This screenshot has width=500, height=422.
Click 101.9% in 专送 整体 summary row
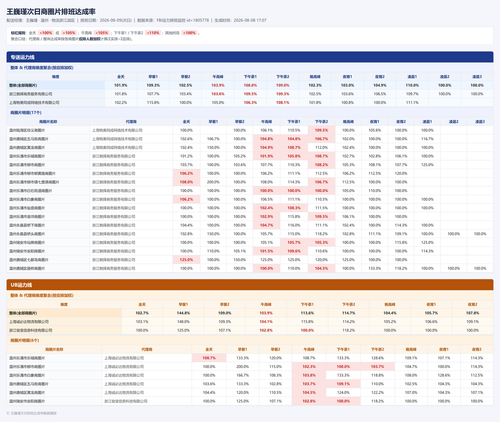(x=121, y=85)
